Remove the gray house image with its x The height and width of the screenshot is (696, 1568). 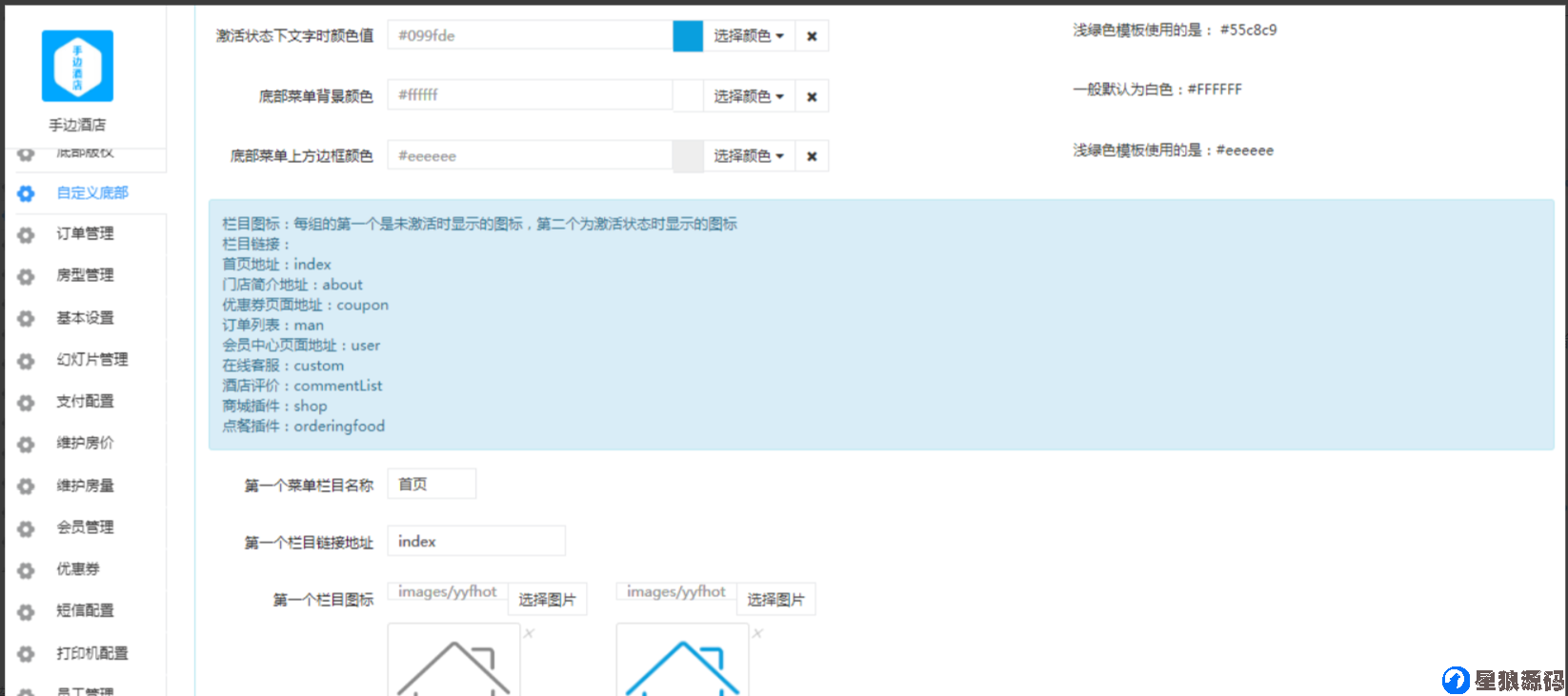pyautogui.click(x=529, y=633)
